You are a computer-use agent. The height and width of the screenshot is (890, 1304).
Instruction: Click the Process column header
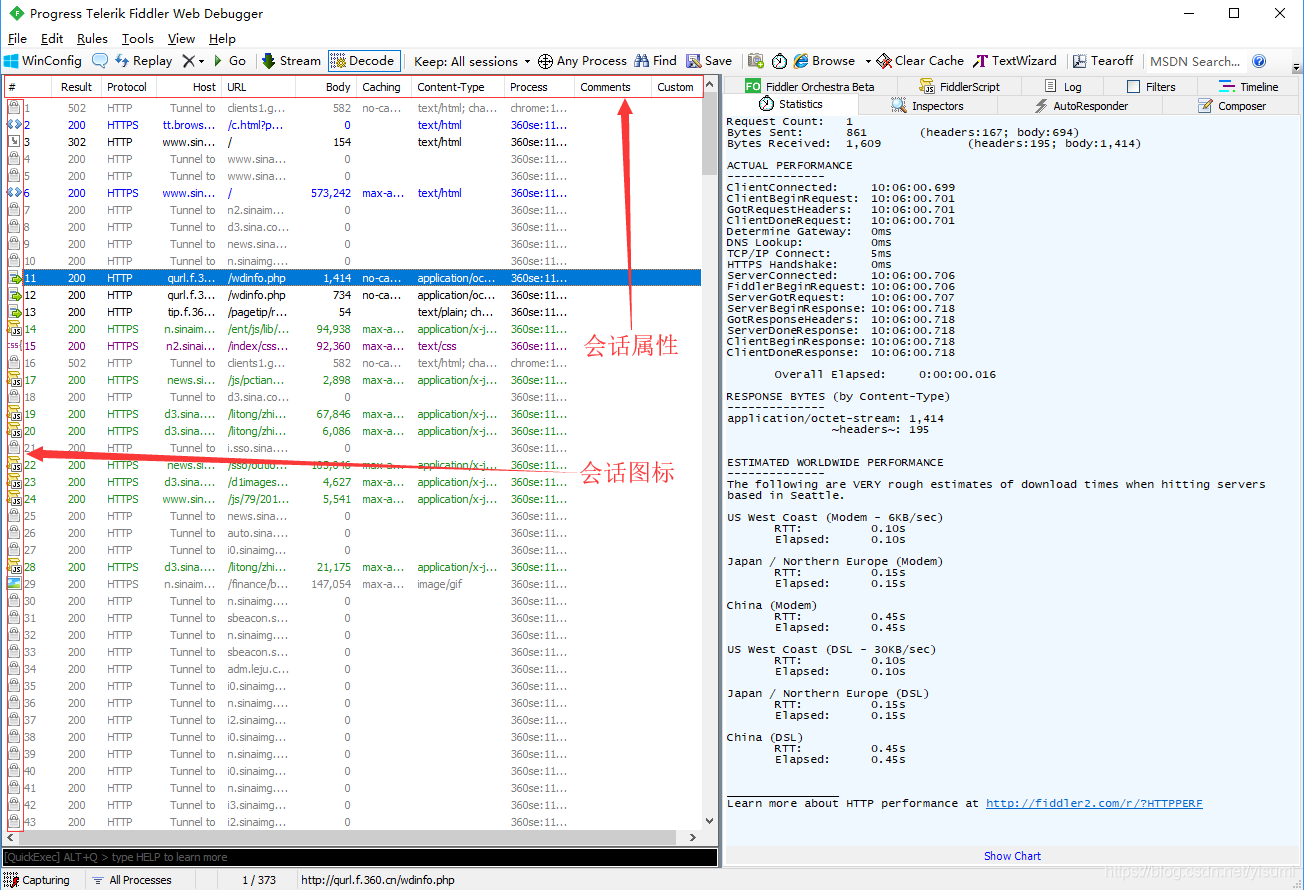point(540,87)
